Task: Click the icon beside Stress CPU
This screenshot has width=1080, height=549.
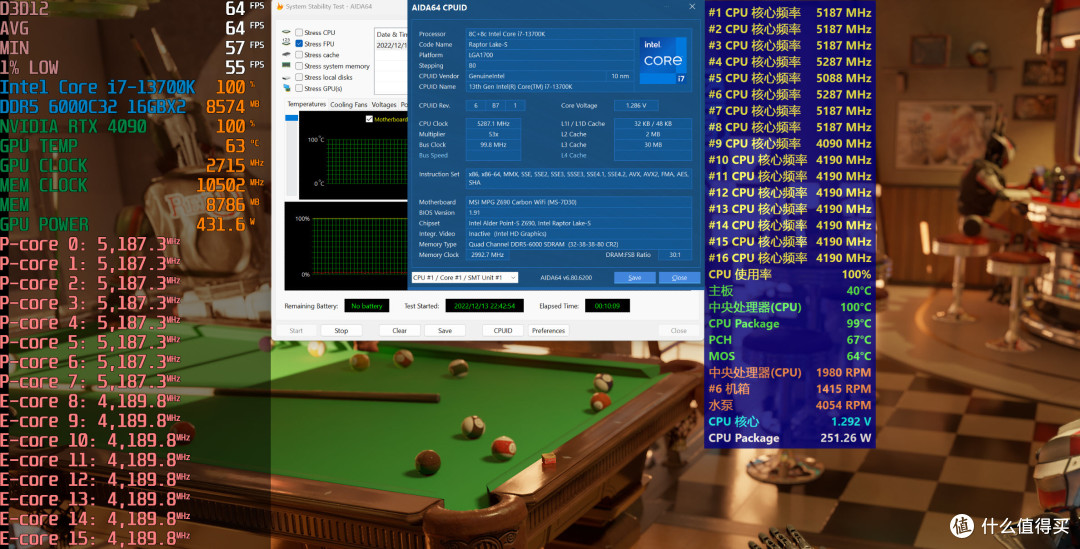Action: 286,32
